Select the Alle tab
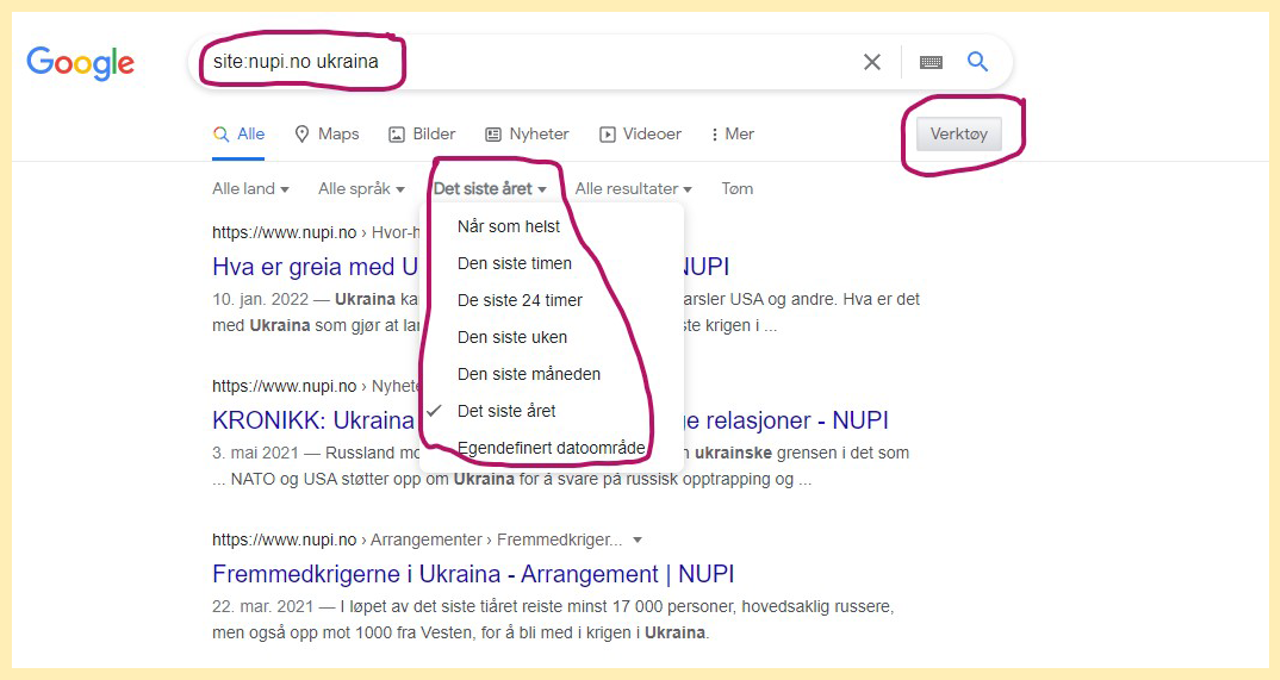This screenshot has height=680, width=1280. tap(239, 134)
